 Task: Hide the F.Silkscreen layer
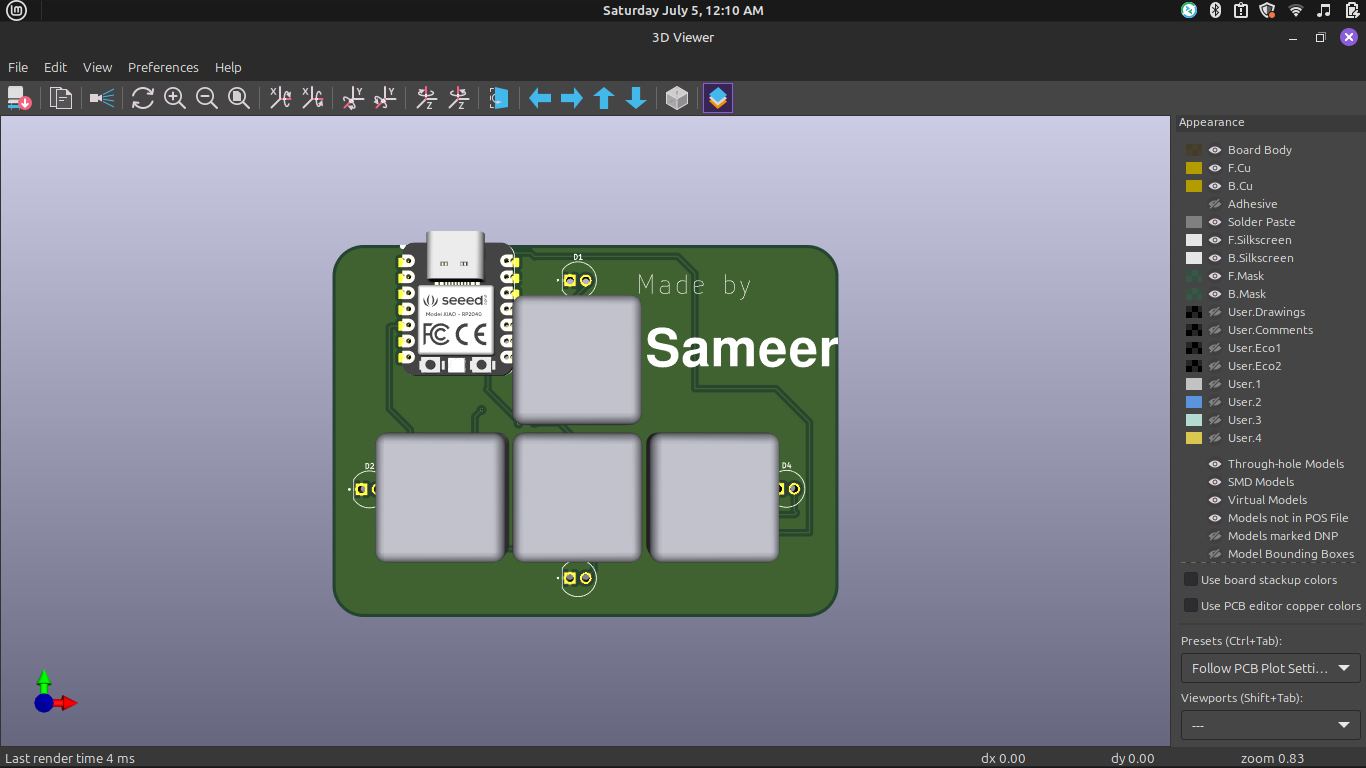[x=1215, y=240]
